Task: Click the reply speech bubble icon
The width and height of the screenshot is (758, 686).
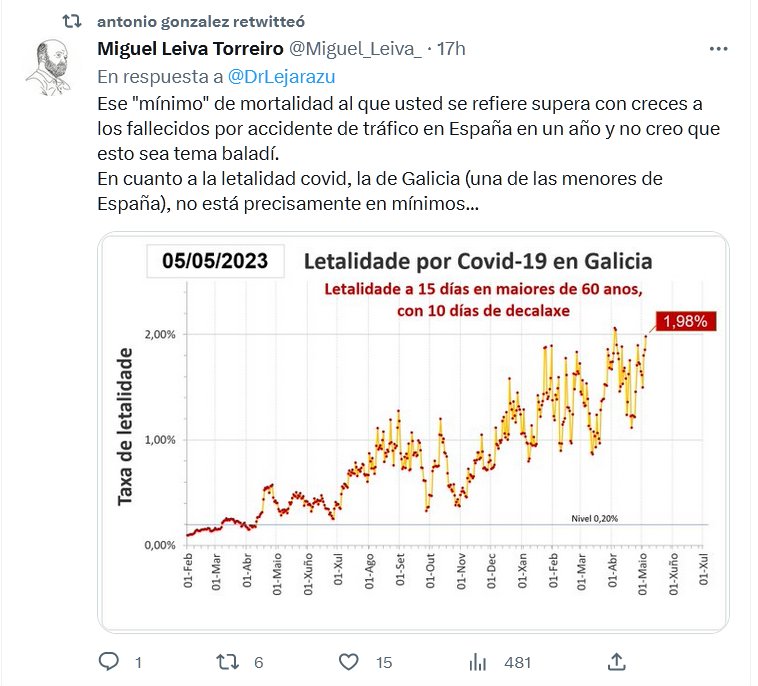Action: 111,661
